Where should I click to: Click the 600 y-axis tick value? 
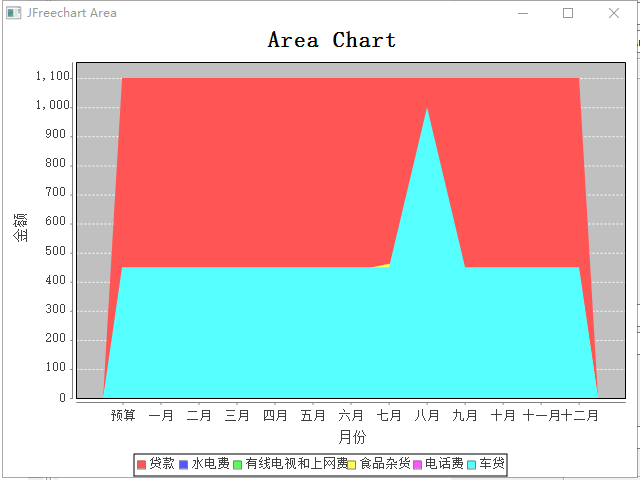(x=56, y=221)
